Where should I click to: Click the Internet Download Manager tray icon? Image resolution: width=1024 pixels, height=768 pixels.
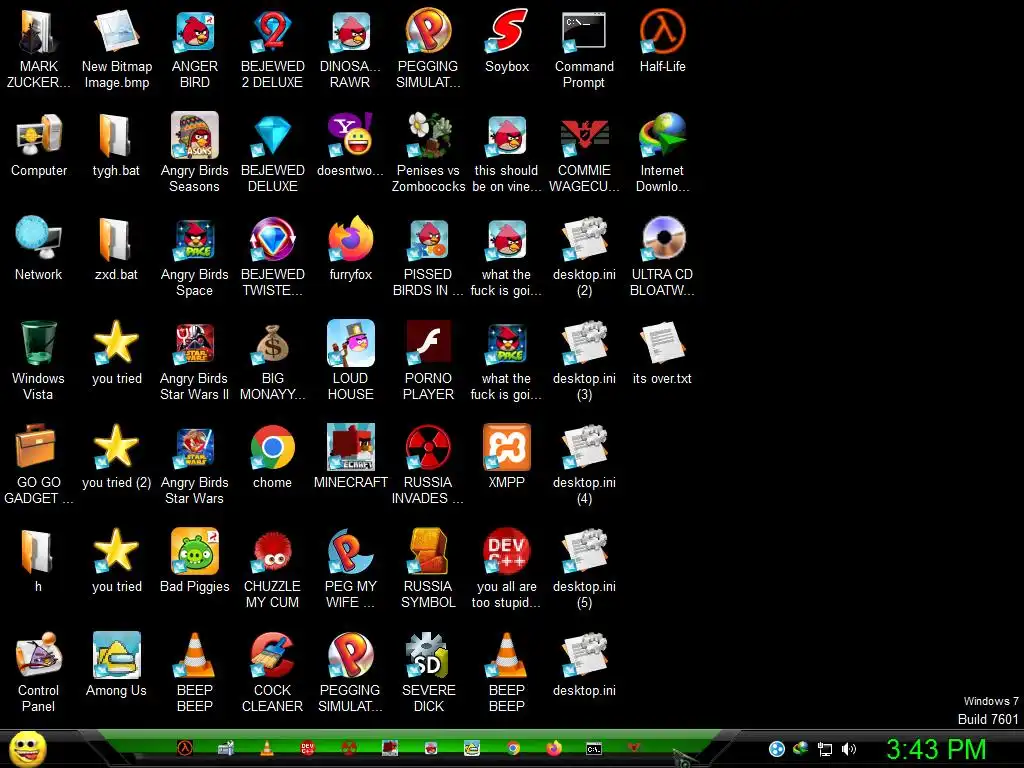coord(801,748)
